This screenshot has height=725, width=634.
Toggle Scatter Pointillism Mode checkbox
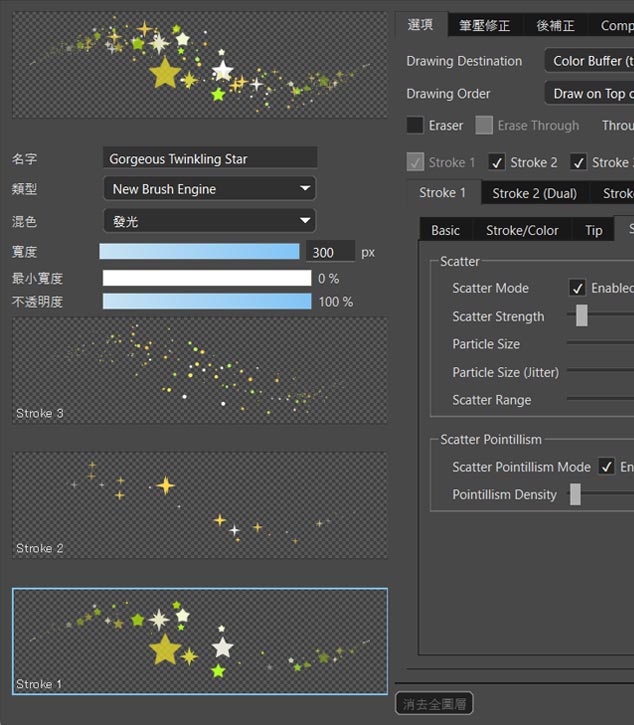click(x=606, y=467)
